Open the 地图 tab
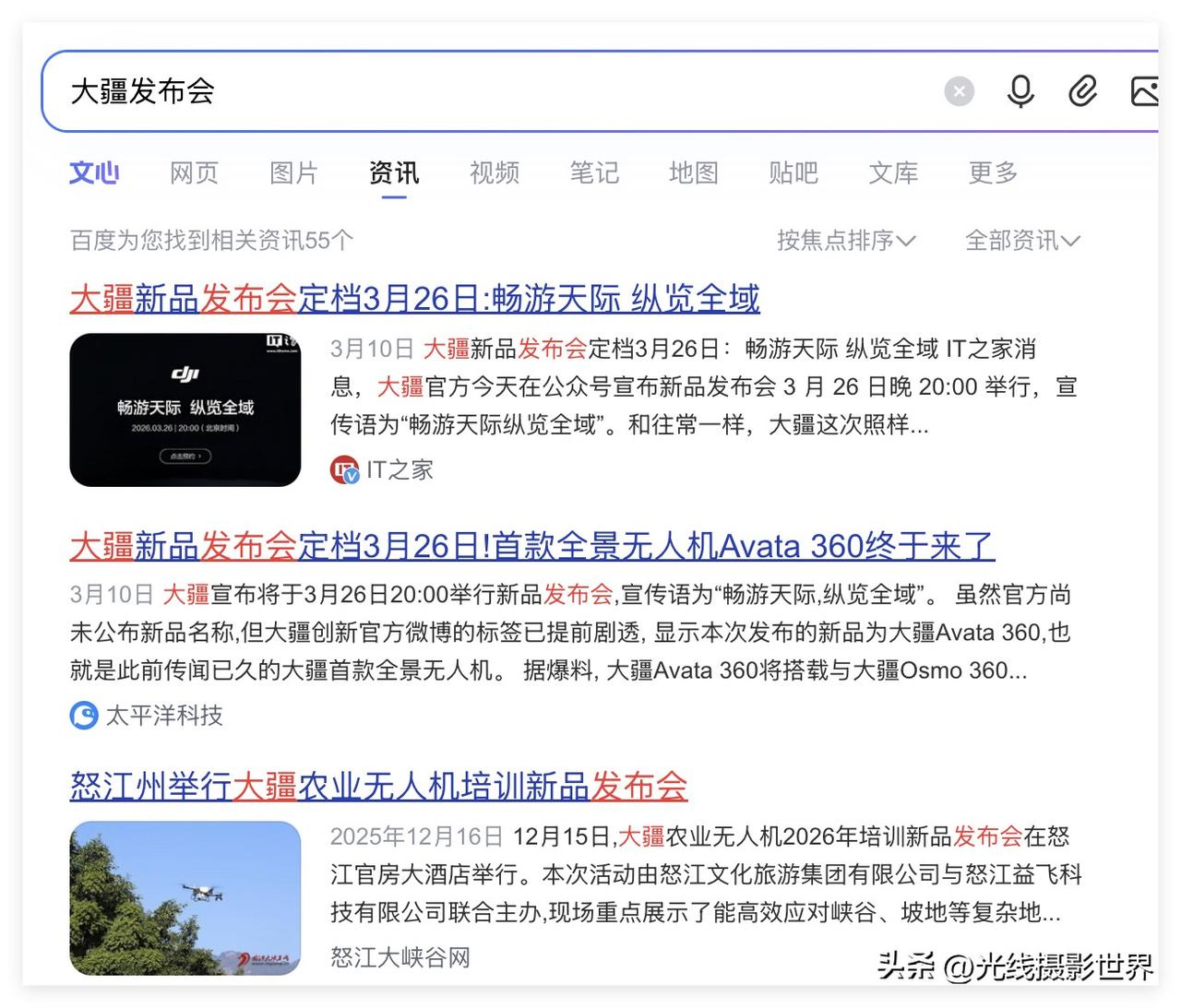The width and height of the screenshot is (1181, 1008). (x=694, y=172)
